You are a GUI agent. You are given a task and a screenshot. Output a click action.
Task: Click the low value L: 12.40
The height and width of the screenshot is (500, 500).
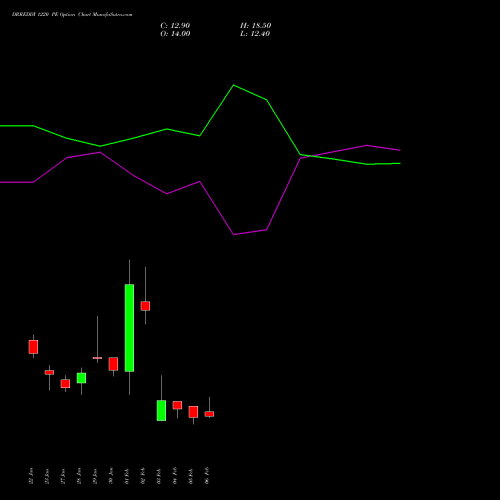(255, 34)
